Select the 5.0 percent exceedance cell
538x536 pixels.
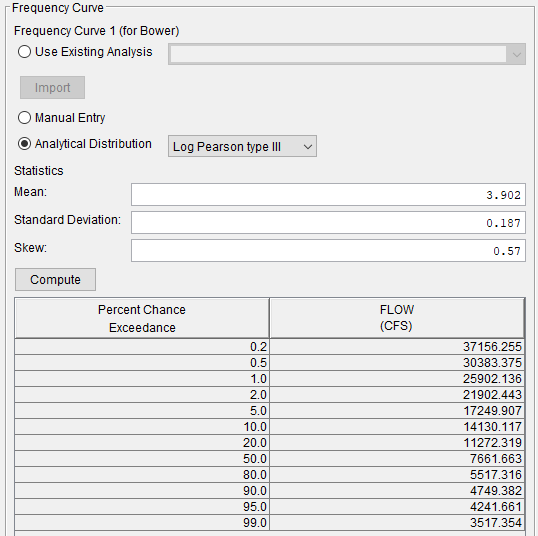coord(142,411)
